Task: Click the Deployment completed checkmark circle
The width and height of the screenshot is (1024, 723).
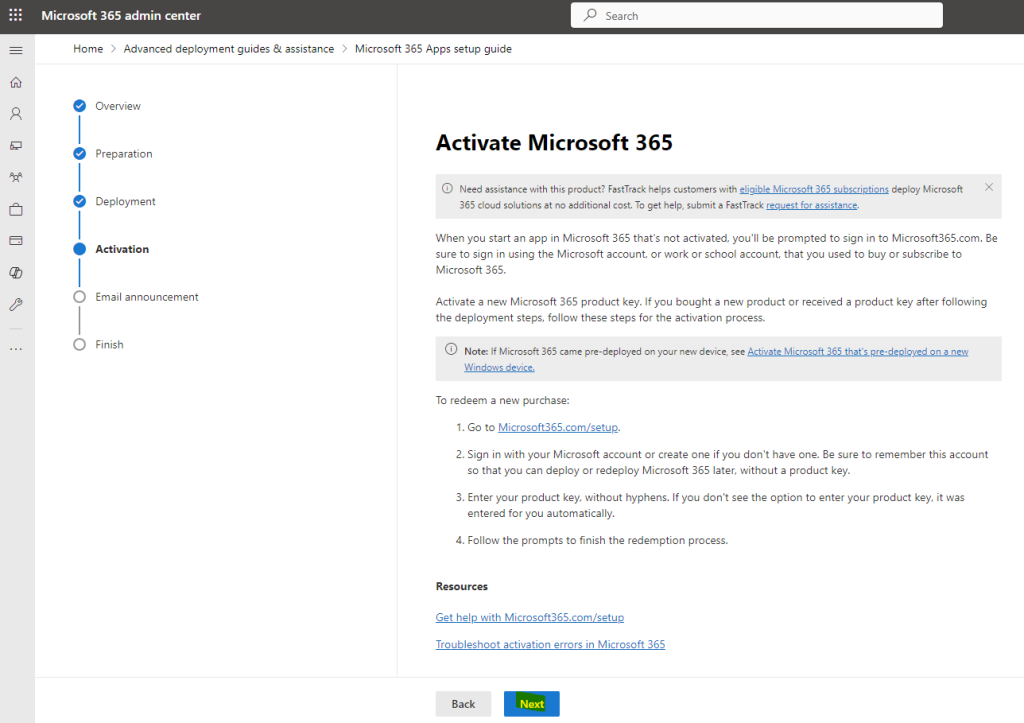Action: pyautogui.click(x=80, y=201)
